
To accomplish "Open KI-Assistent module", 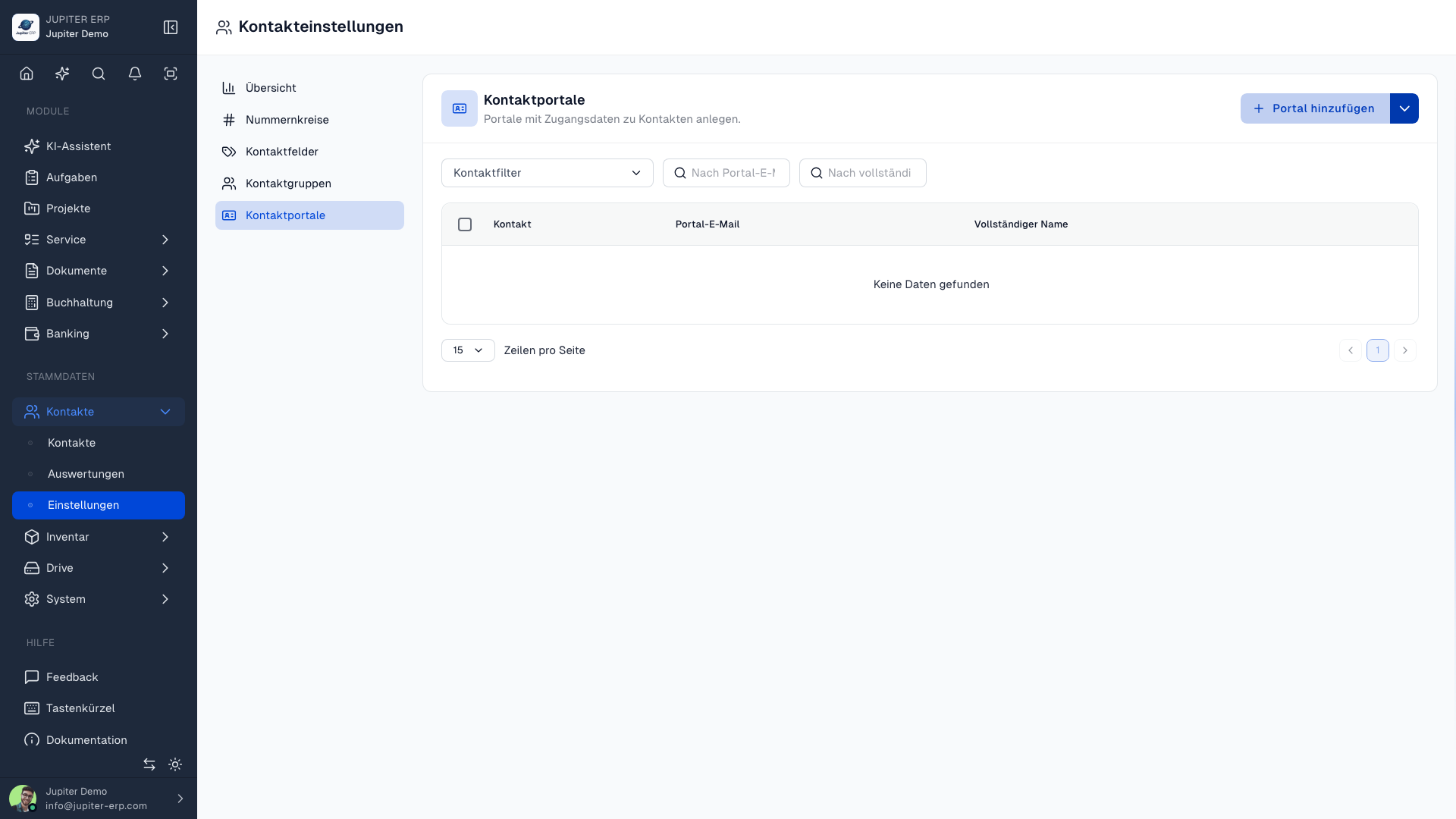I will (99, 146).
